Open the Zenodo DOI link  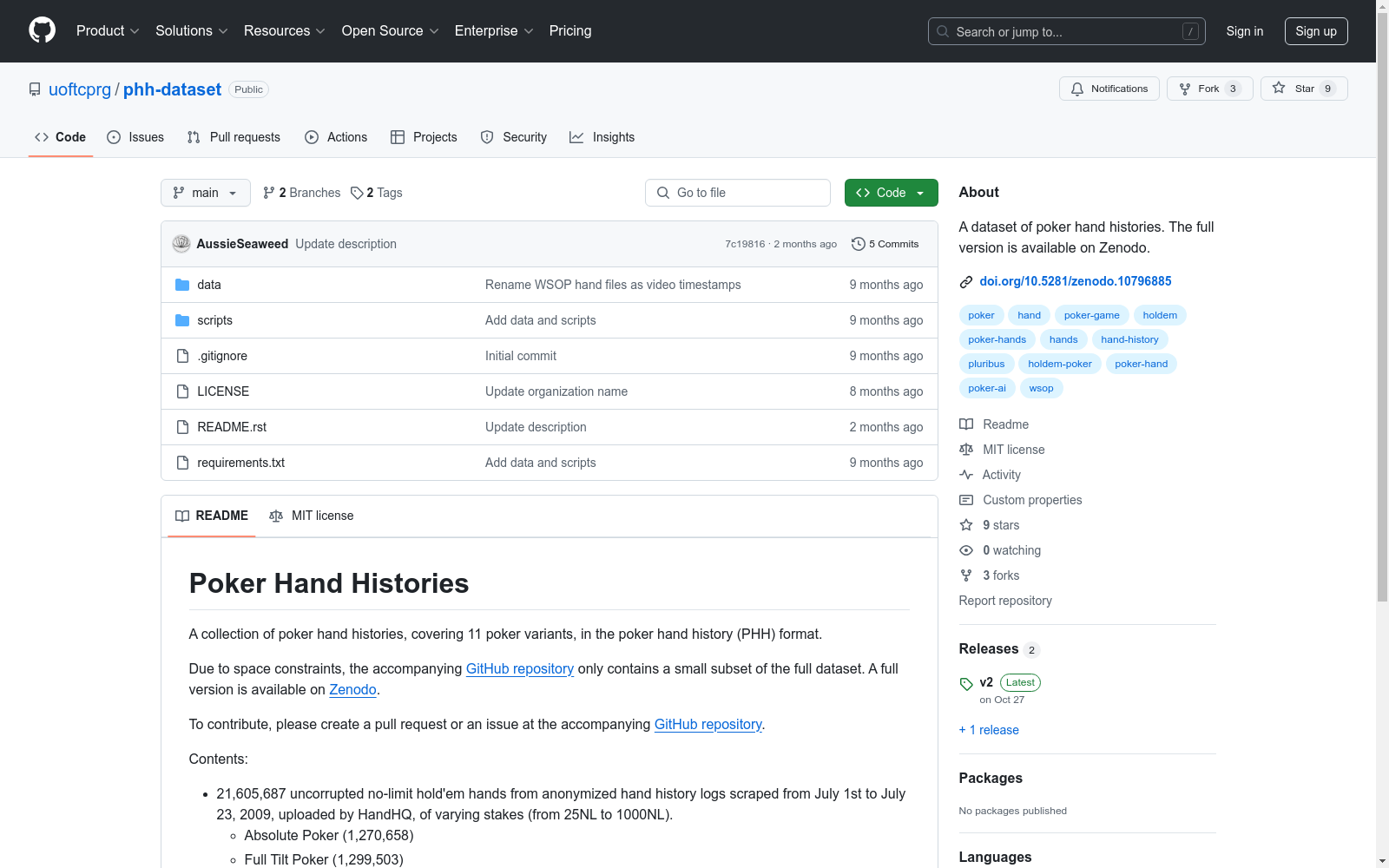point(1076,281)
